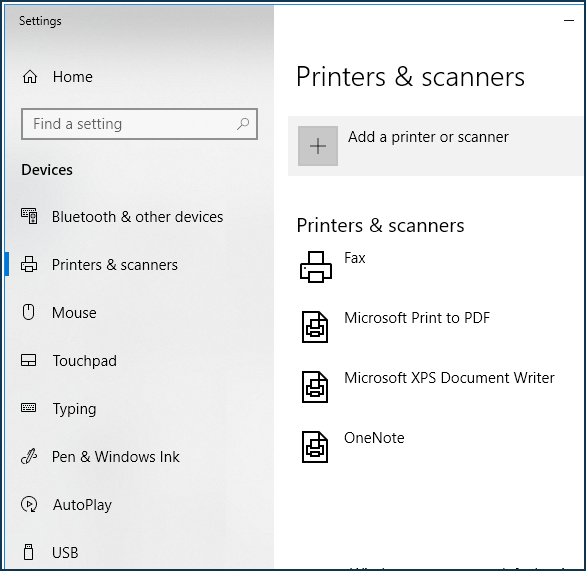The image size is (586, 571).
Task: Click the Typing keyboard icon
Action: 28,407
